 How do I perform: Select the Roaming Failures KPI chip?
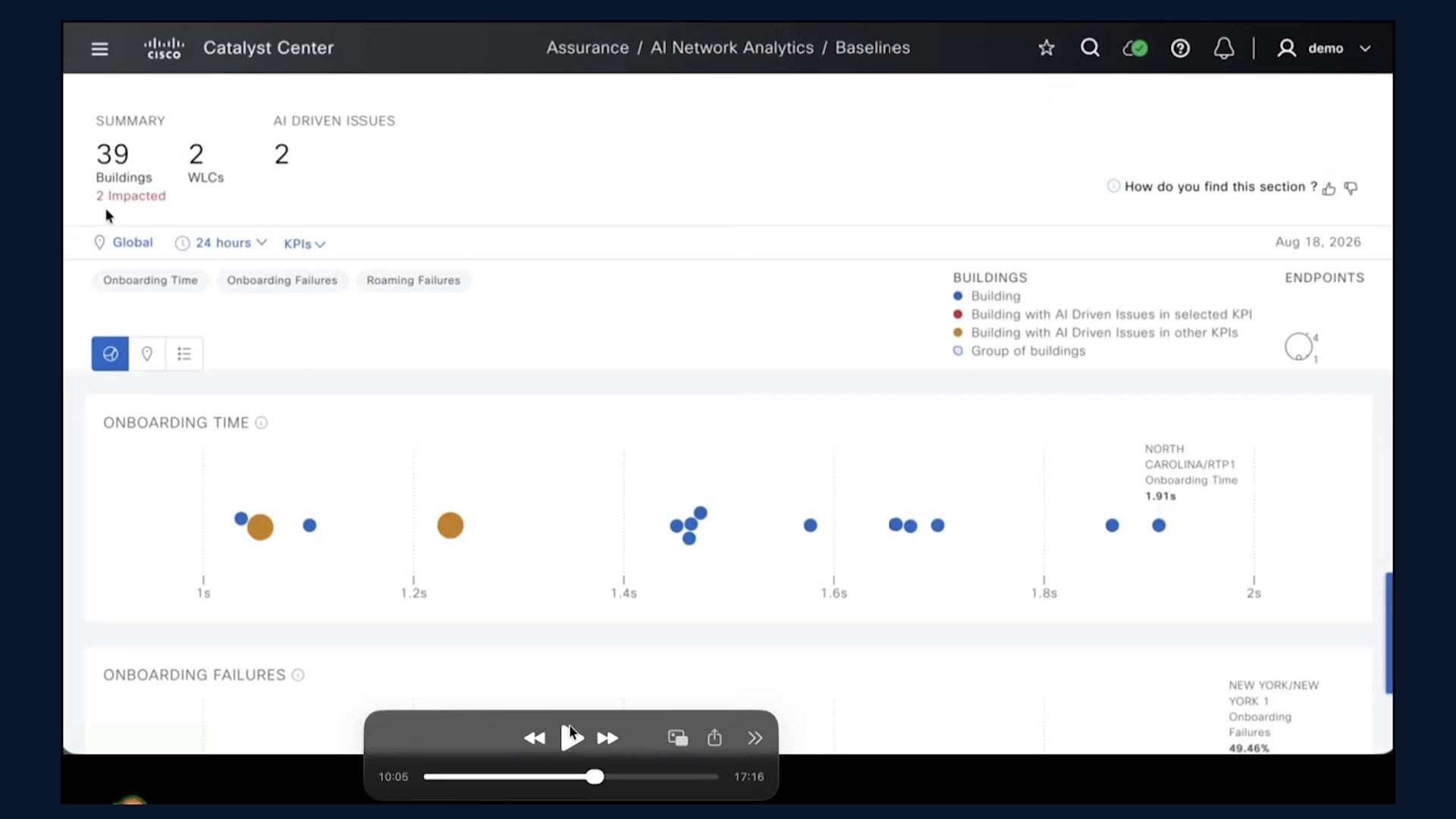point(413,280)
